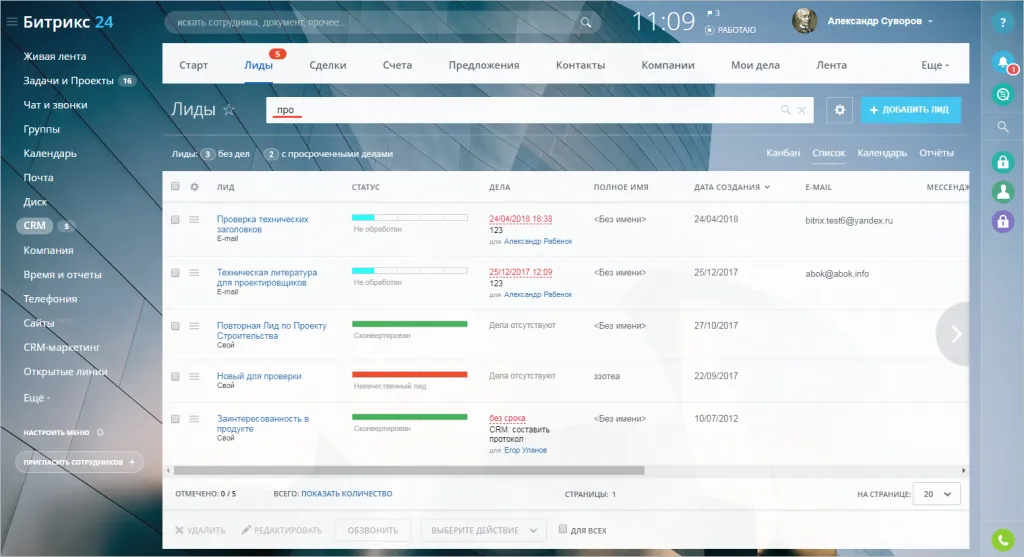Tick the select-all checkbox in table header

tap(176, 187)
